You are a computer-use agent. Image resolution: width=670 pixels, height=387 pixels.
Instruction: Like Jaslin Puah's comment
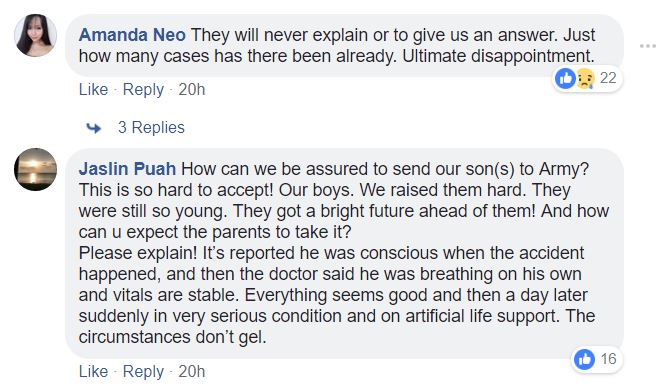(93, 372)
